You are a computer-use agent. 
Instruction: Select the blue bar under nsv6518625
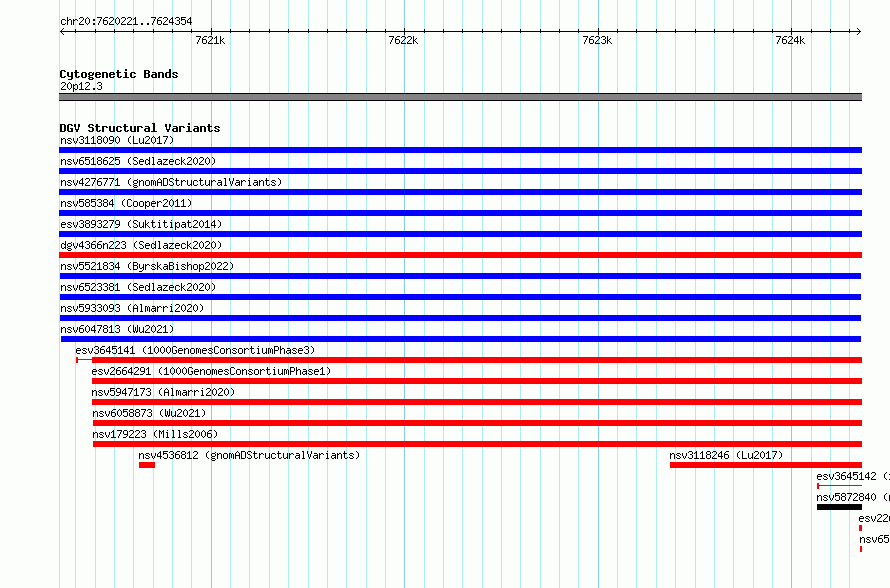click(460, 171)
